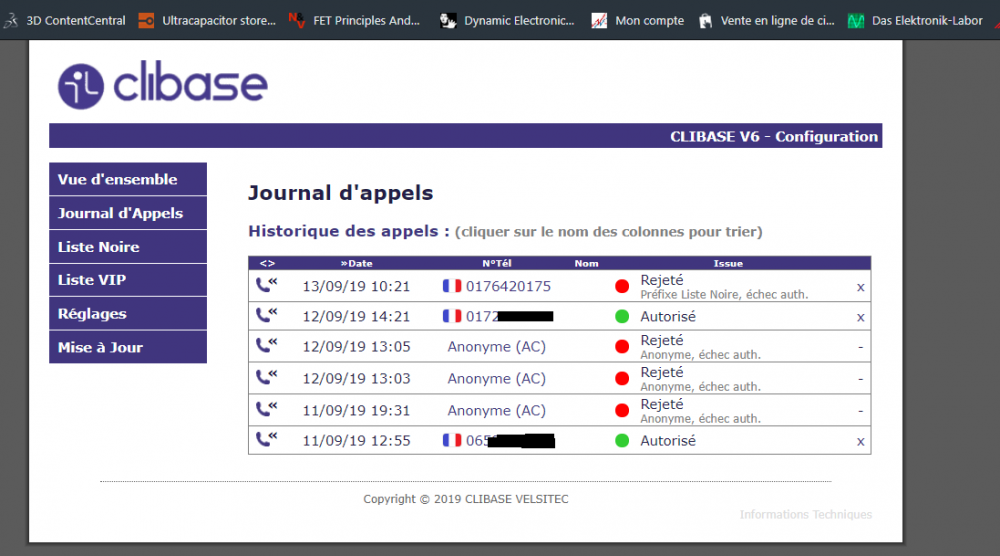
Task: Open Réglages settings page
Action: tap(128, 314)
